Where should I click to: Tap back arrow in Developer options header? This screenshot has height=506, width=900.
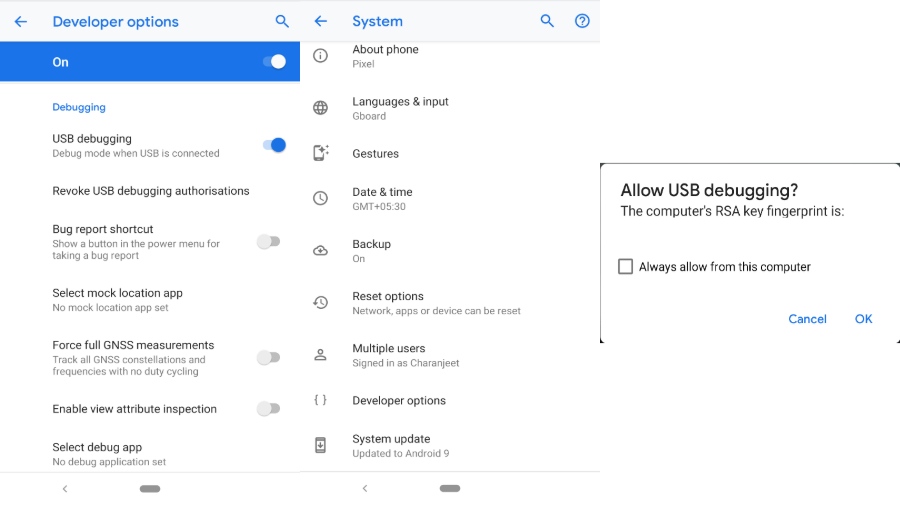tap(21, 21)
